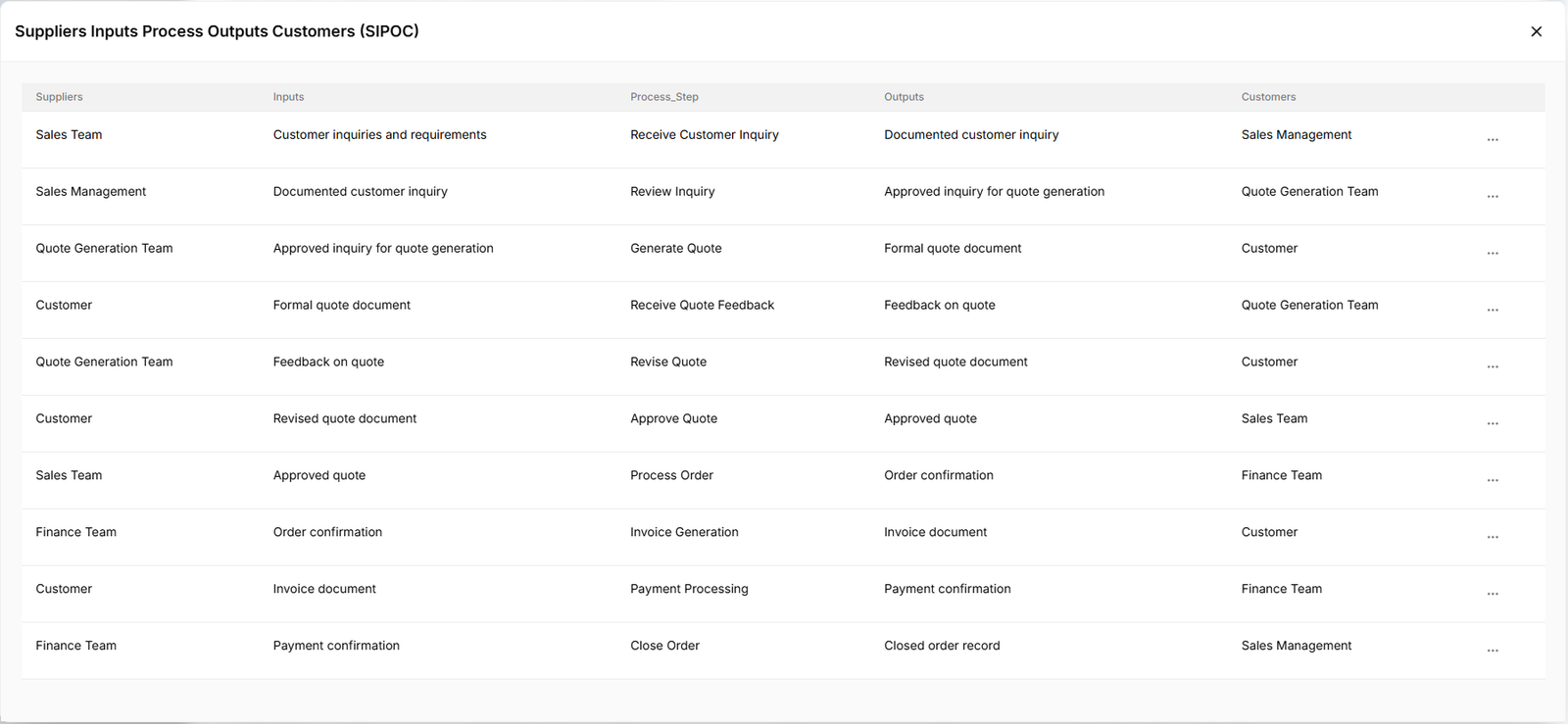
Task: Click output 'Revised quote document'
Action: (955, 362)
